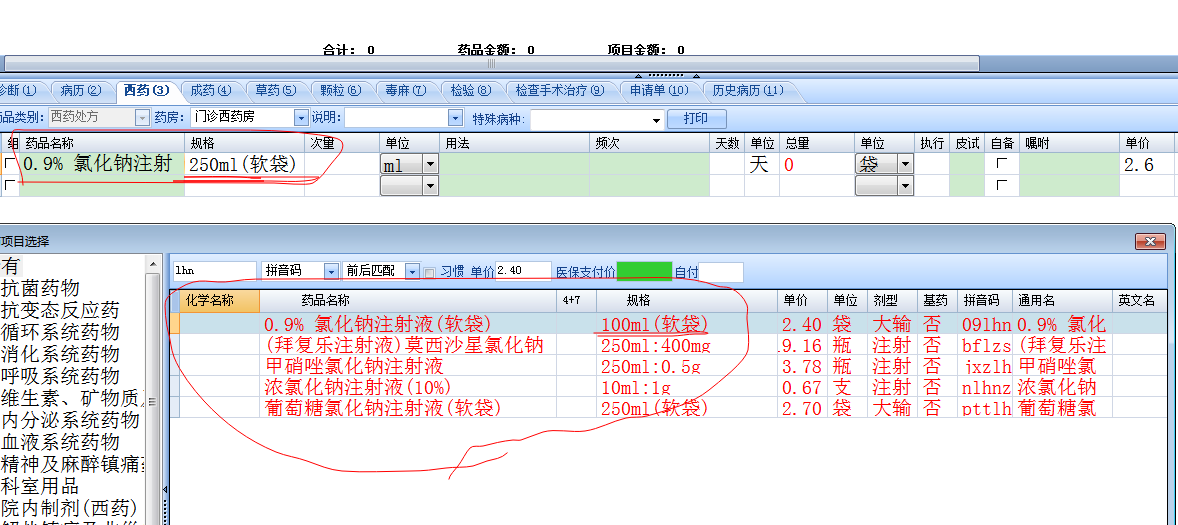The image size is (1178, 525).
Task: Open the 检查手术治疗(9) tab
Action: (x=560, y=91)
